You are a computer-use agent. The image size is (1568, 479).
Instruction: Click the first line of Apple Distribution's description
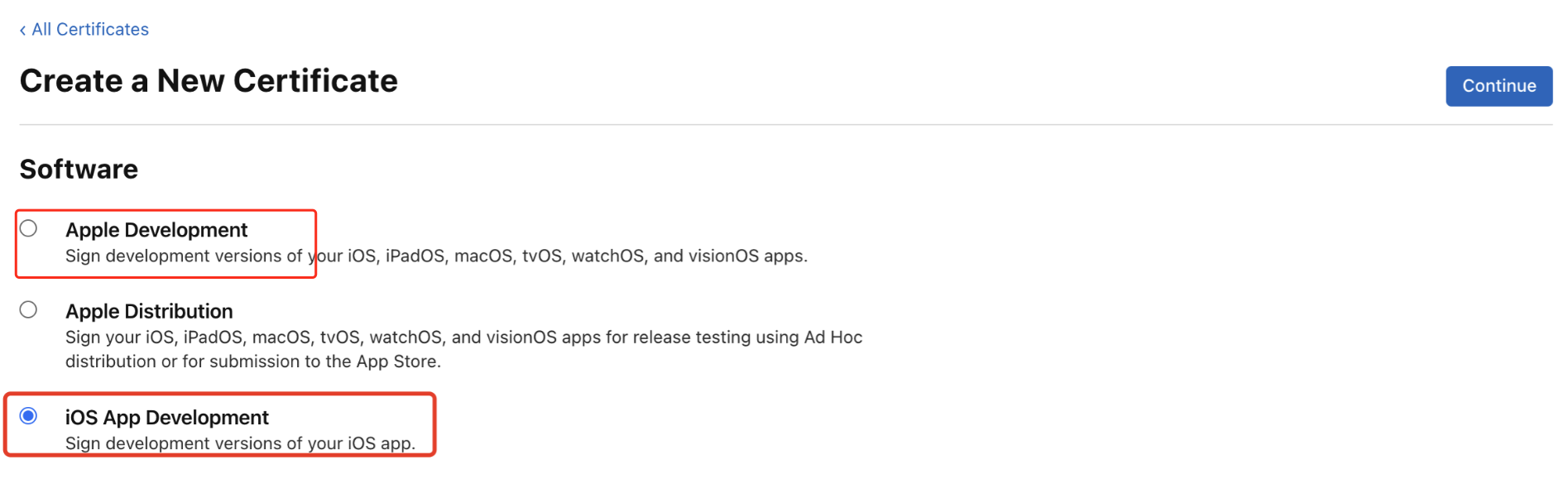[x=463, y=338]
